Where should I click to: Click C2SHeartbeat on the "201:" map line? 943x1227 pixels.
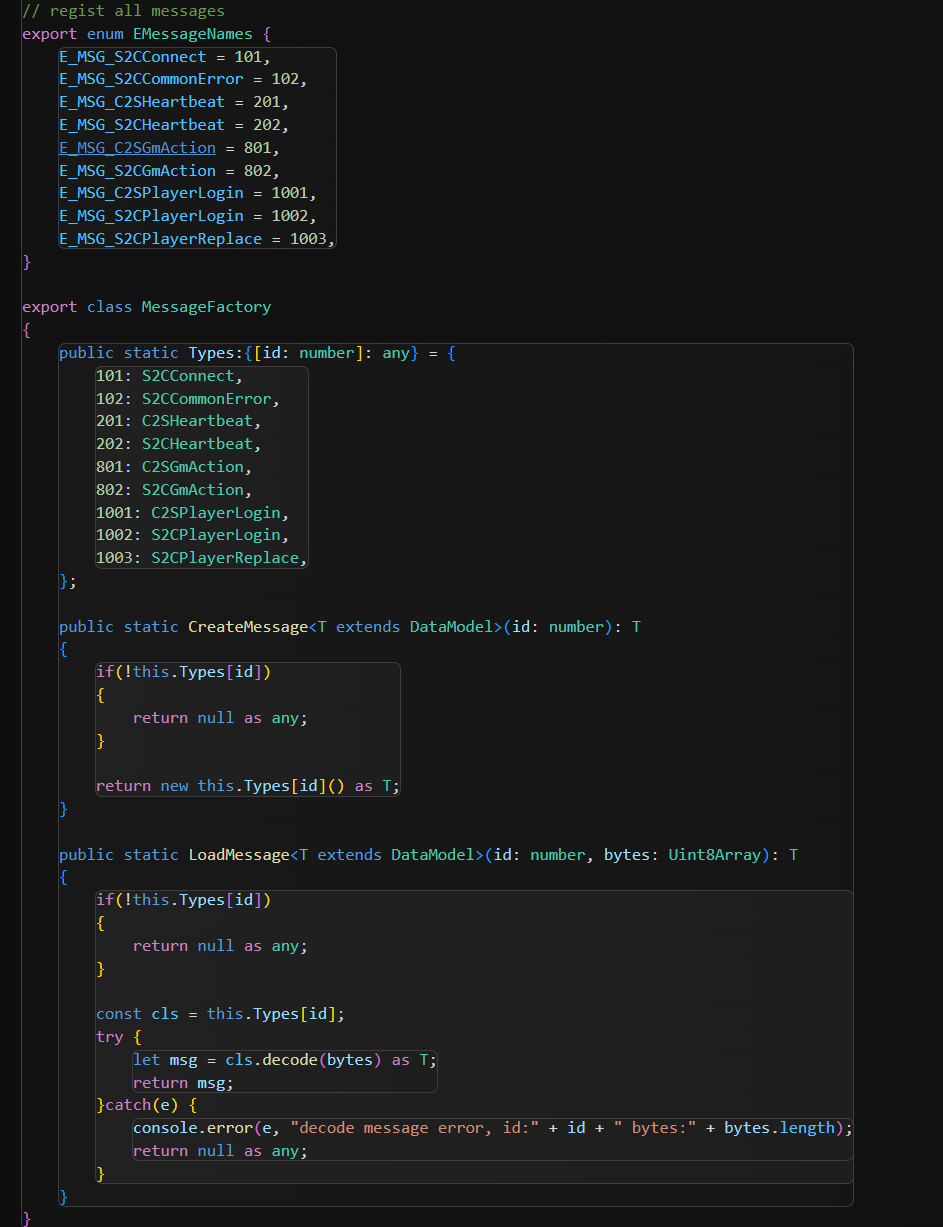[197, 421]
